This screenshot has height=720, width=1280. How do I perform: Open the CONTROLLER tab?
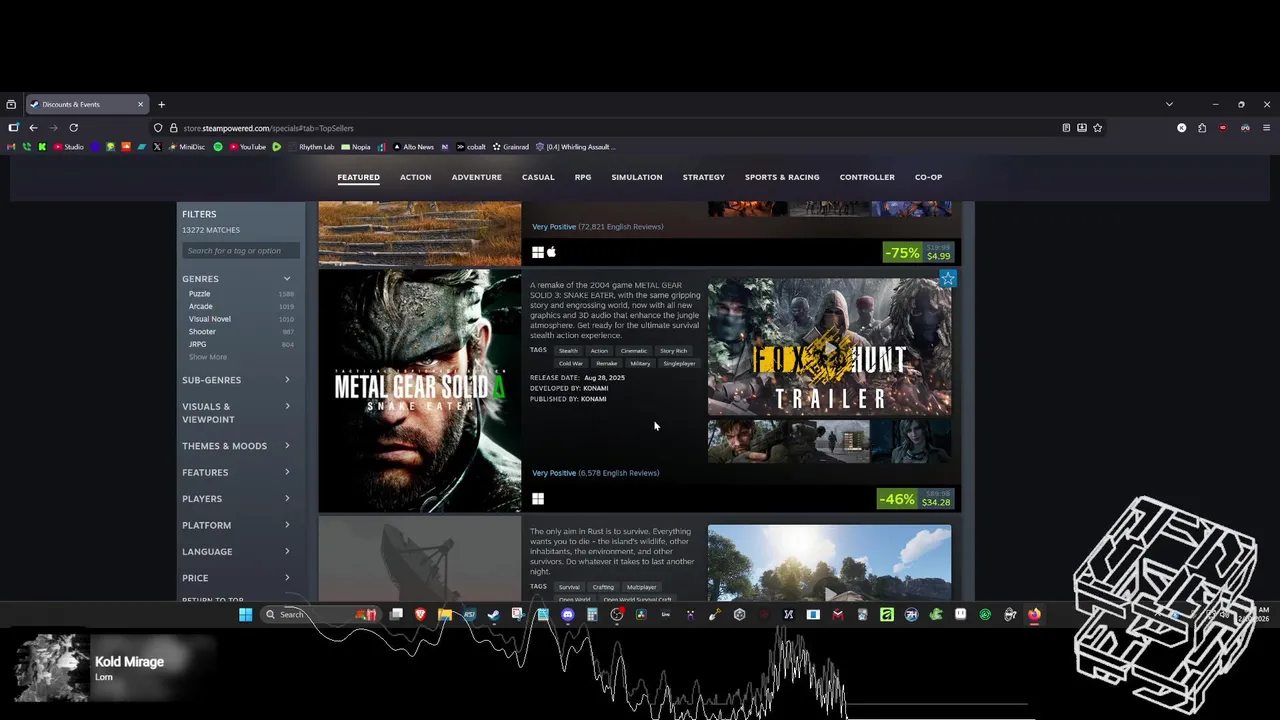coord(867,177)
